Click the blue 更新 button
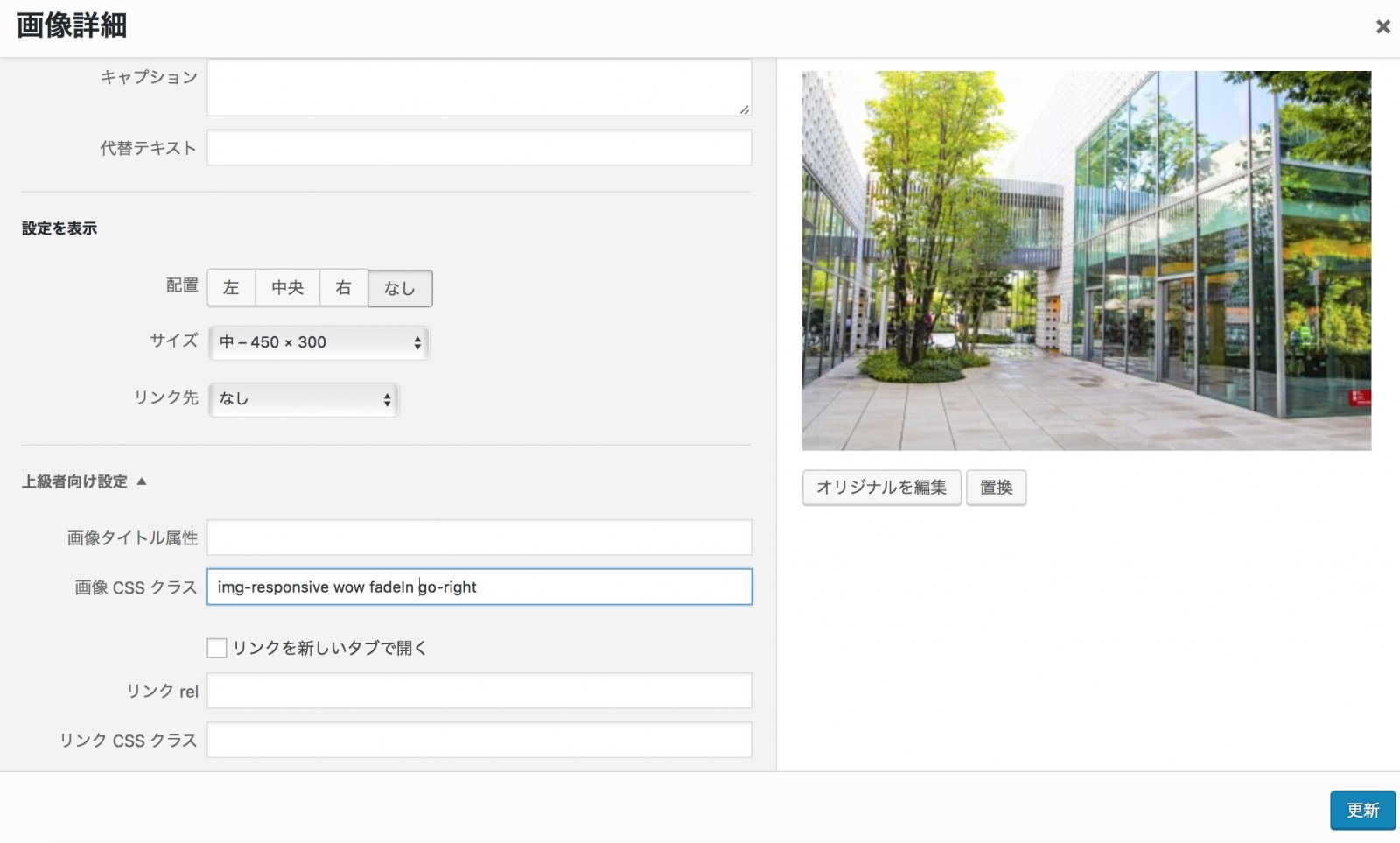 [x=1362, y=811]
